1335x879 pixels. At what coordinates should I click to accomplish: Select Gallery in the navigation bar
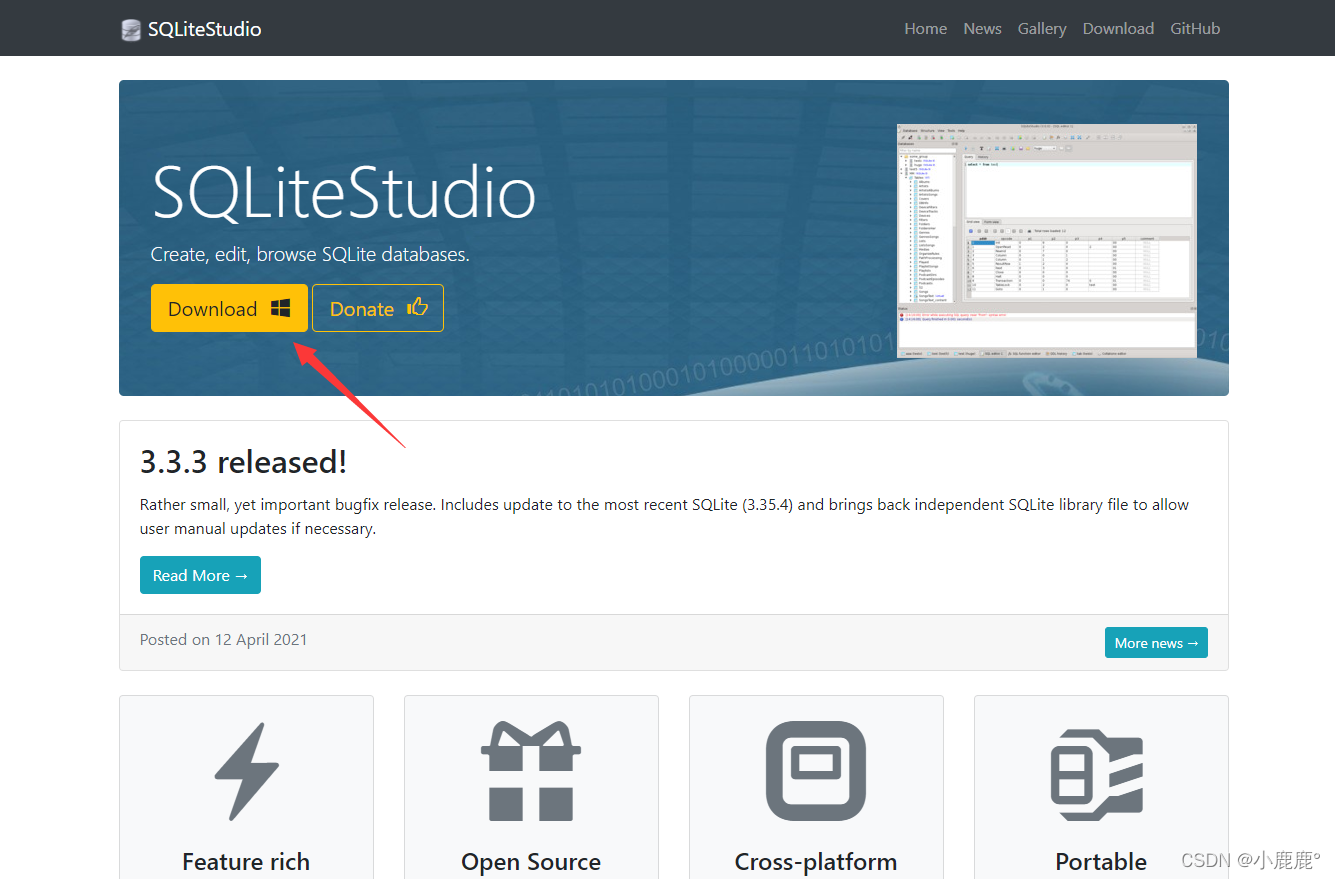(1042, 28)
